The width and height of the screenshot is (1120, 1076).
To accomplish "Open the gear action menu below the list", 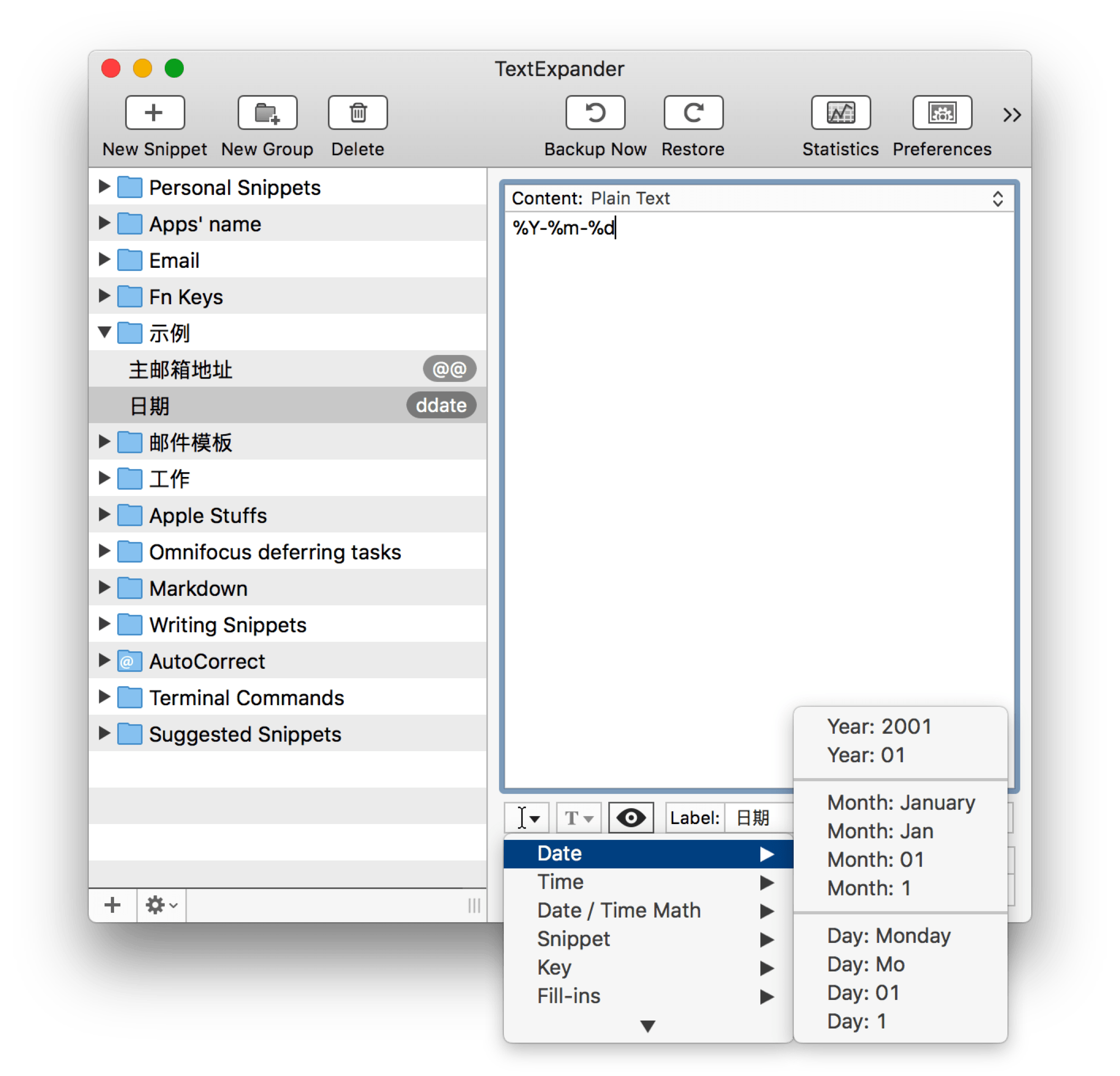I will pos(161,905).
